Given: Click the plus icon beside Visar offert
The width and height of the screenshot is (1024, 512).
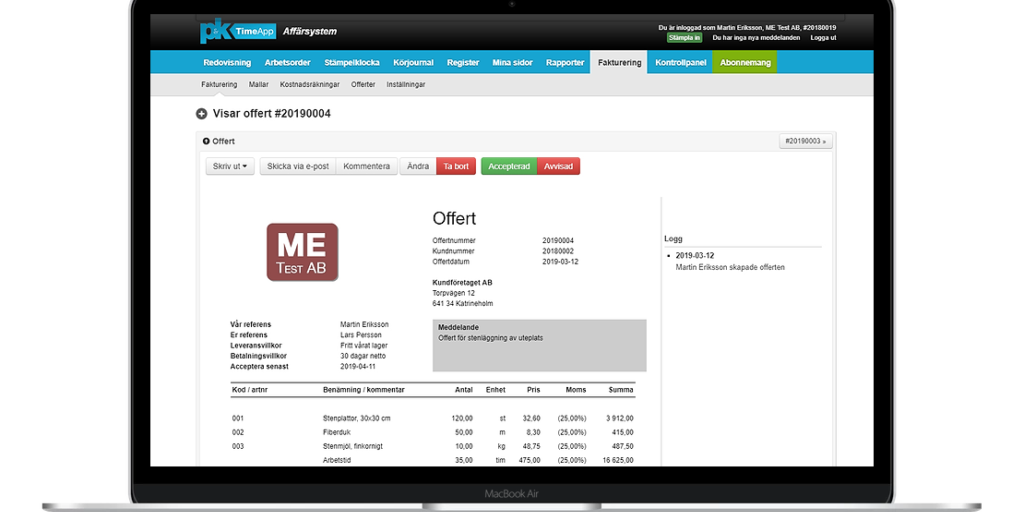Looking at the screenshot, I should 202,114.
